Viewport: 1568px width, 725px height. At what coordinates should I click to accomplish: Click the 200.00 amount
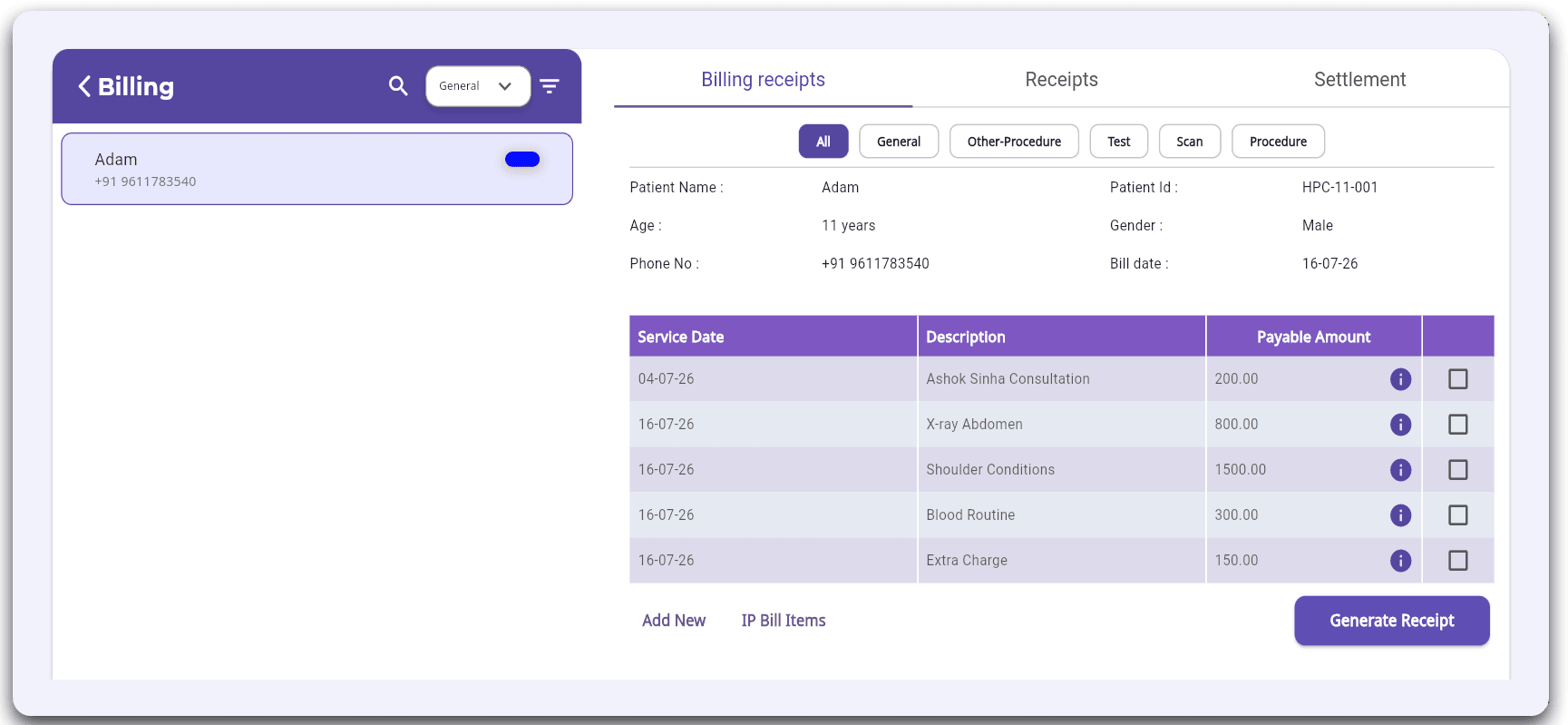pos(1236,379)
